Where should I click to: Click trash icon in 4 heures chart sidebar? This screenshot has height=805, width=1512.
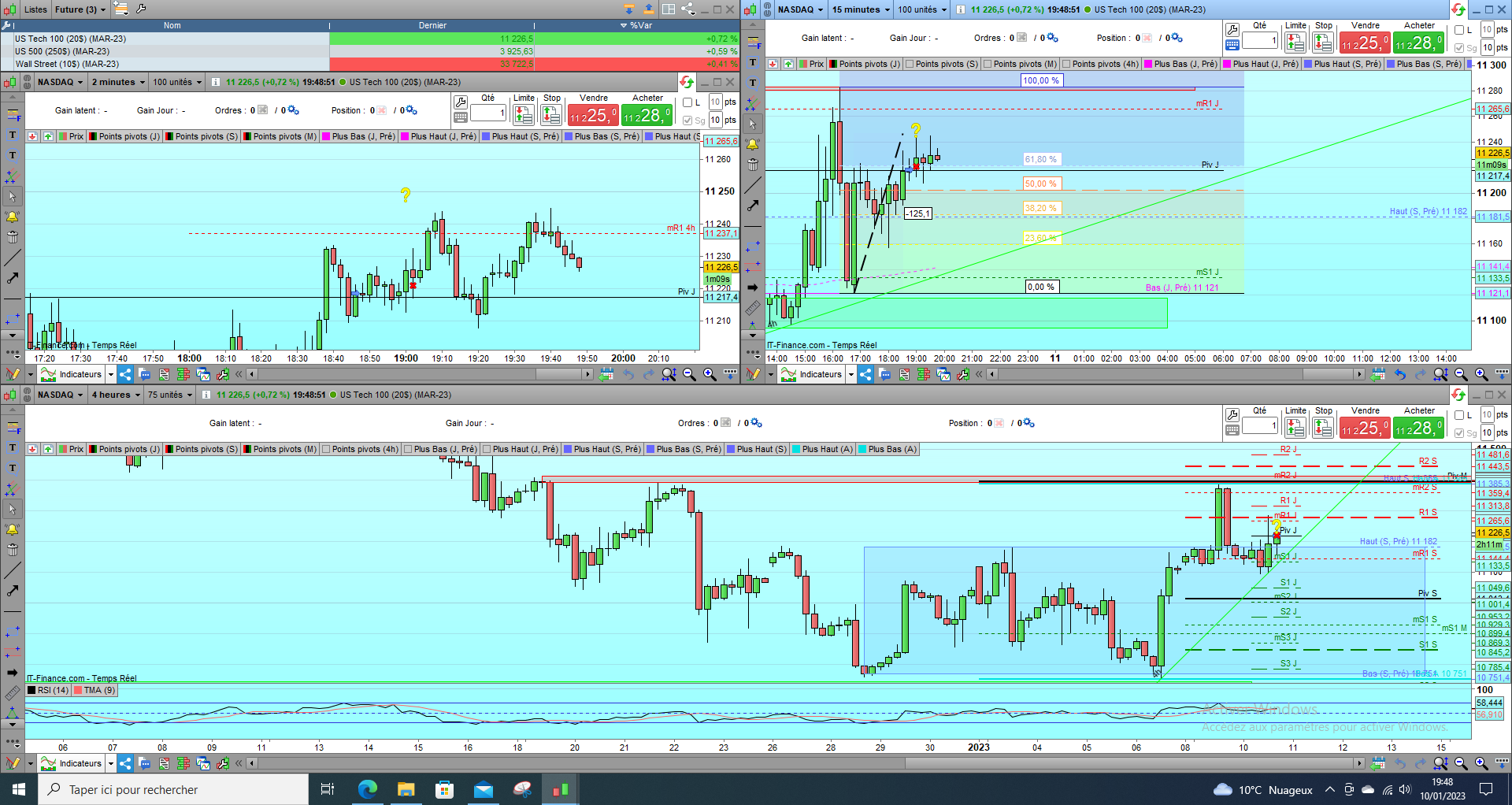pos(13,550)
